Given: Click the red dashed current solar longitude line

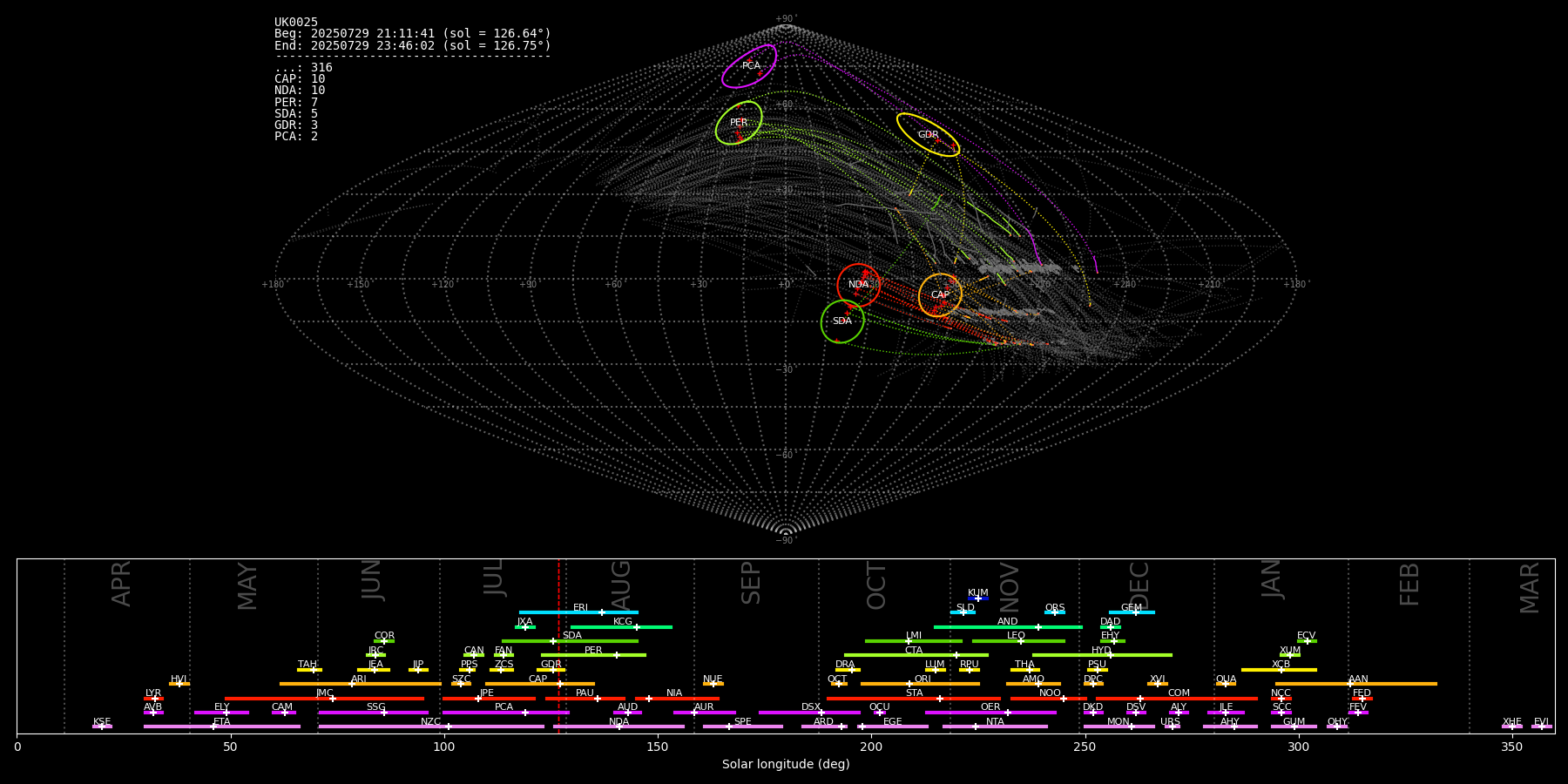Looking at the screenshot, I should (x=558, y=645).
